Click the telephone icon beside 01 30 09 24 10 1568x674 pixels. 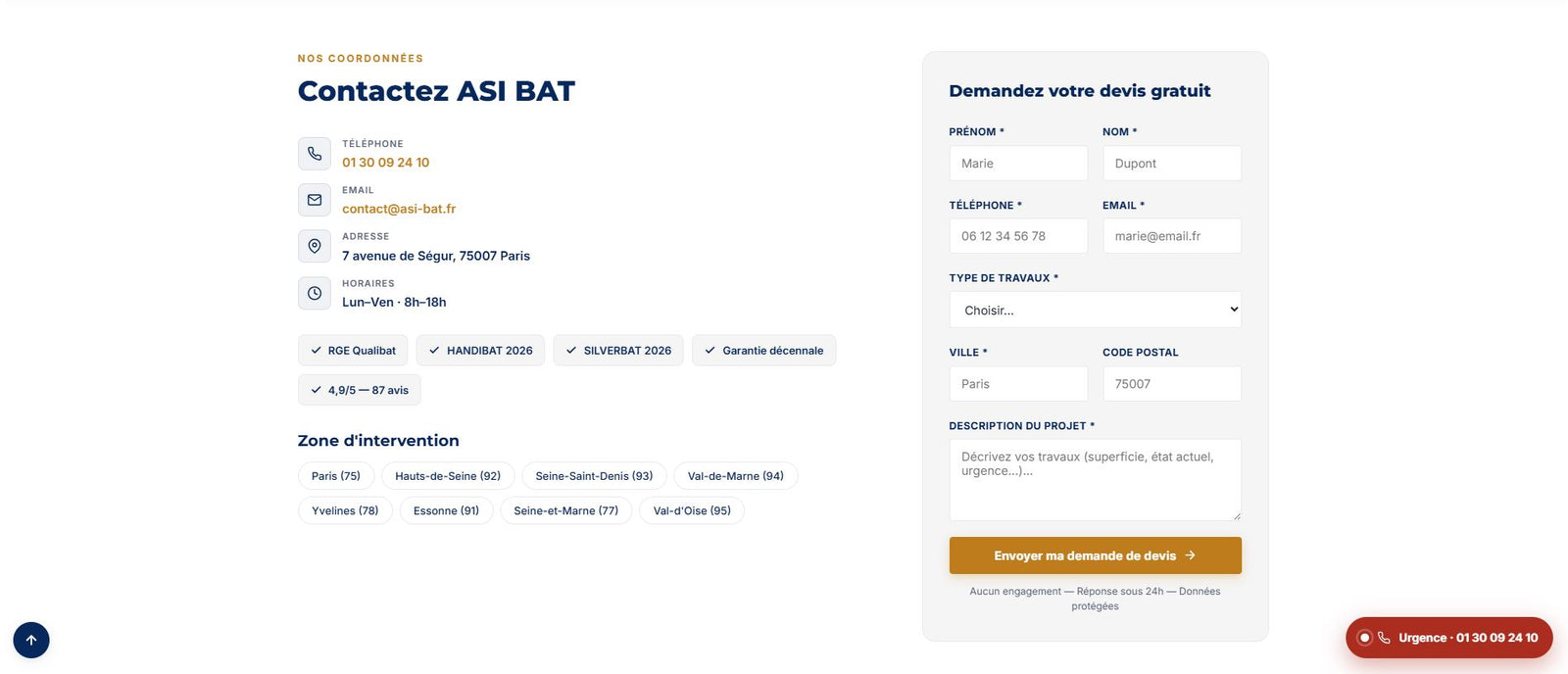(315, 154)
